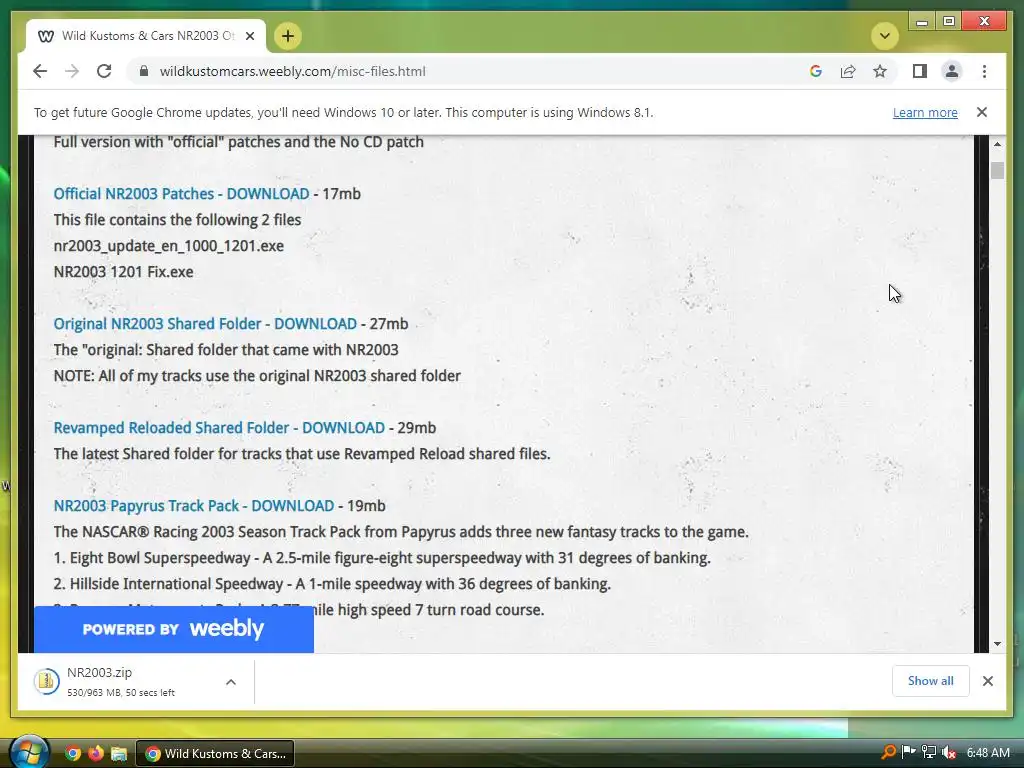Launch Firefox from taskbar
This screenshot has width=1024, height=768.
(95, 754)
